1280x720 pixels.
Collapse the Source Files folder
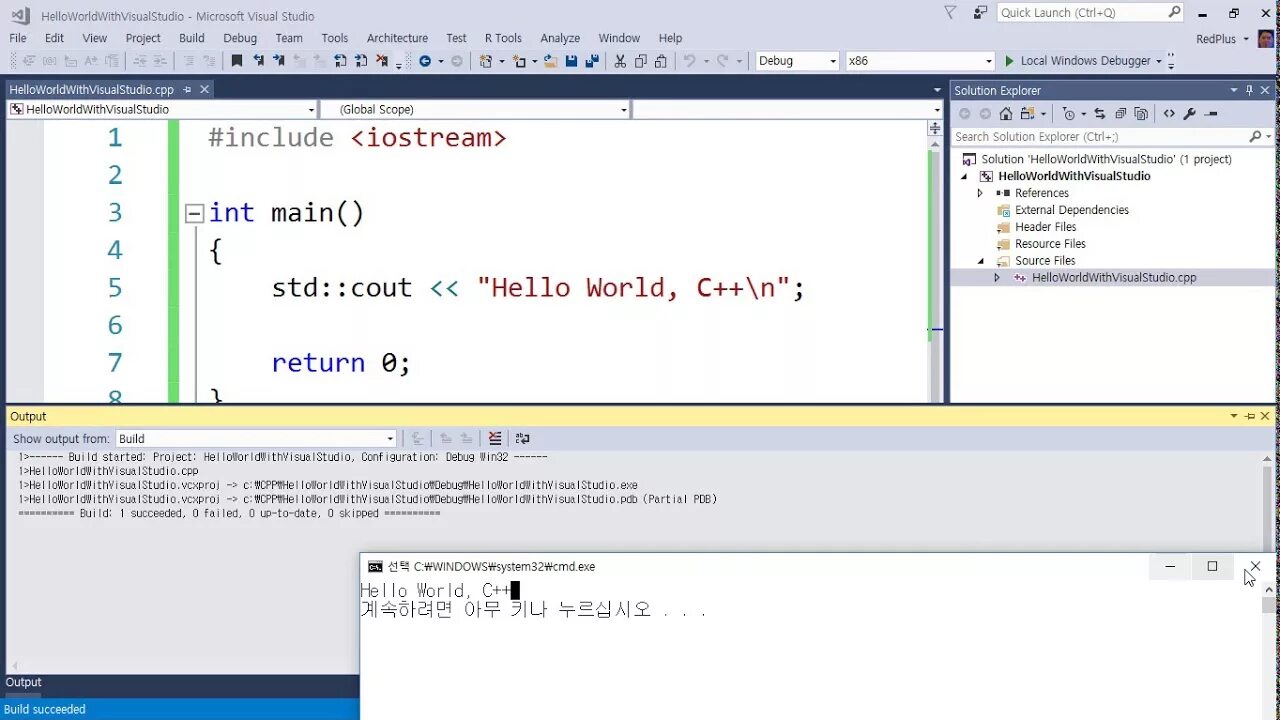click(980, 261)
